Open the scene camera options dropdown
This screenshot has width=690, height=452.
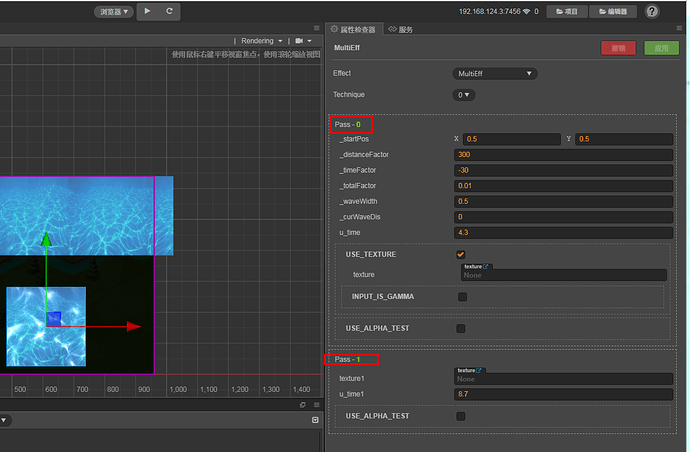pos(303,41)
